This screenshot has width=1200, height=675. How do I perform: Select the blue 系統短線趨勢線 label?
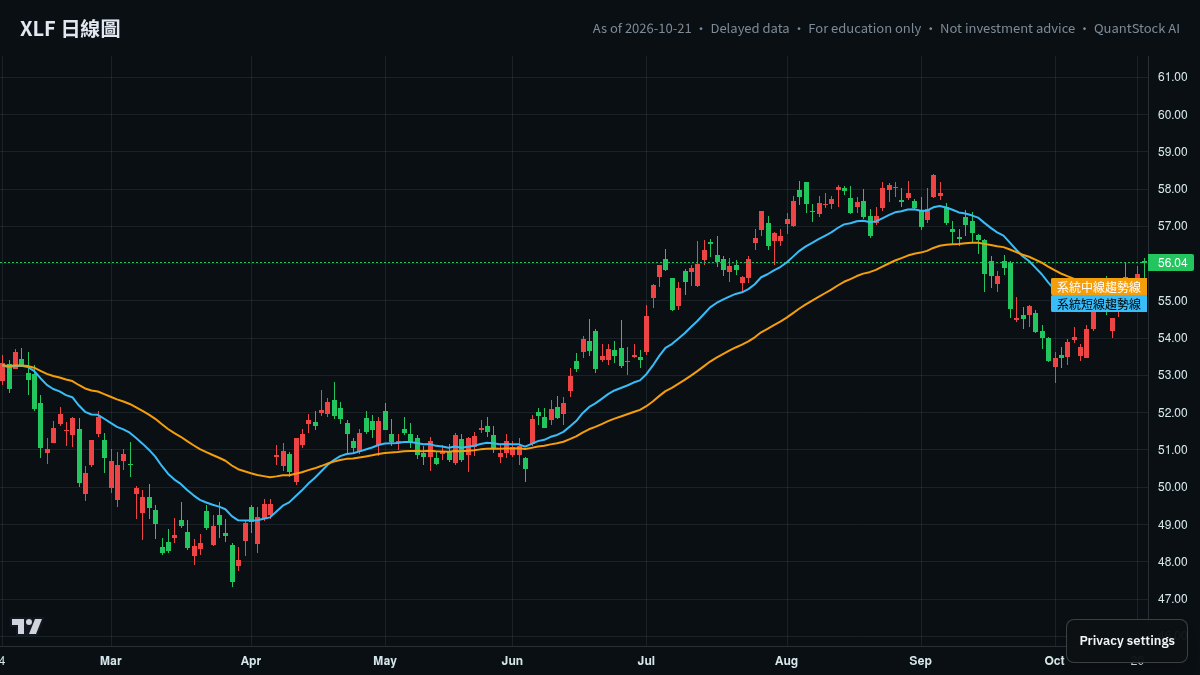point(1098,304)
